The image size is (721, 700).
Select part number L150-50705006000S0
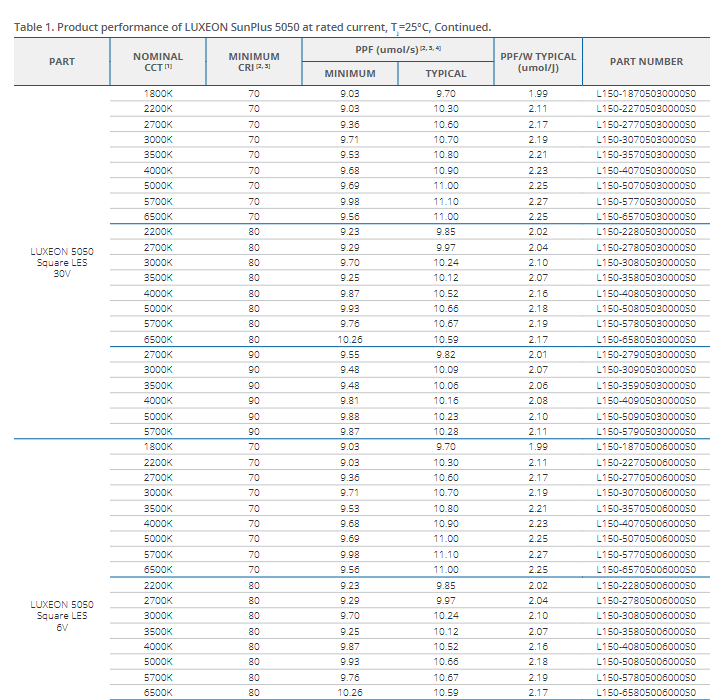coord(646,539)
